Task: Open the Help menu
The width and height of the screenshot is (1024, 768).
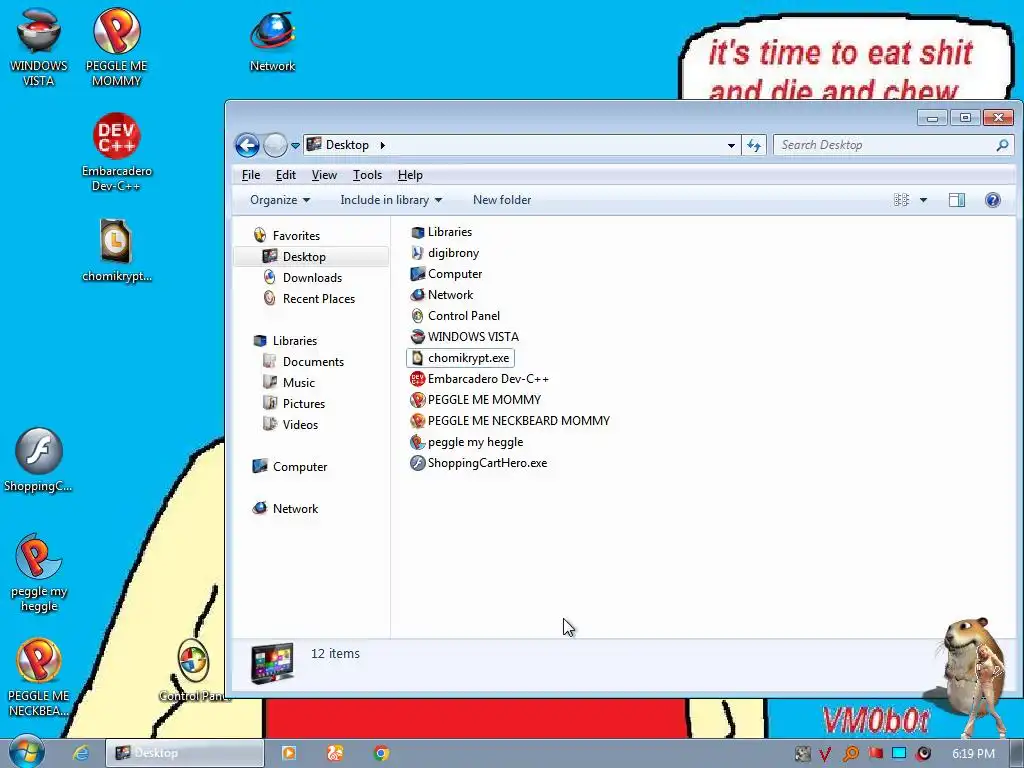Action: pos(410,175)
